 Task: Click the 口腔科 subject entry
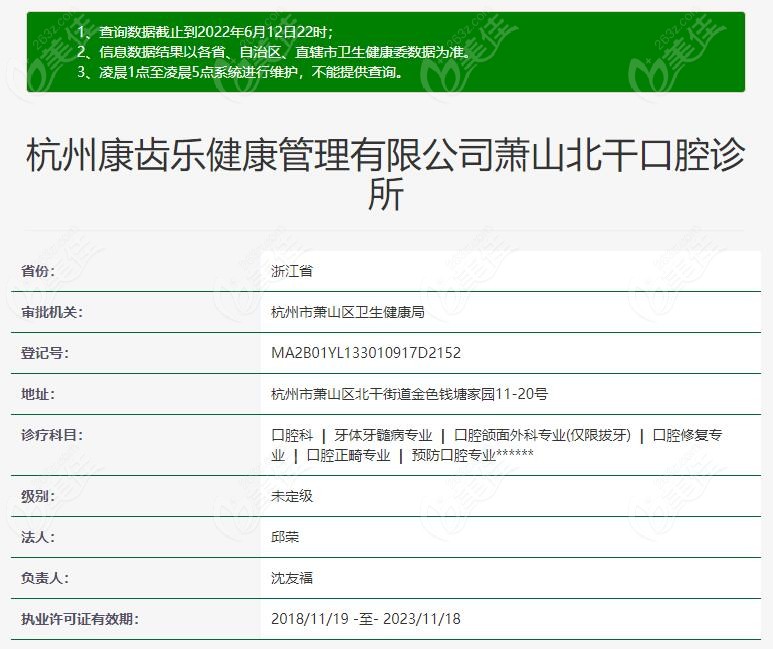click(292, 435)
